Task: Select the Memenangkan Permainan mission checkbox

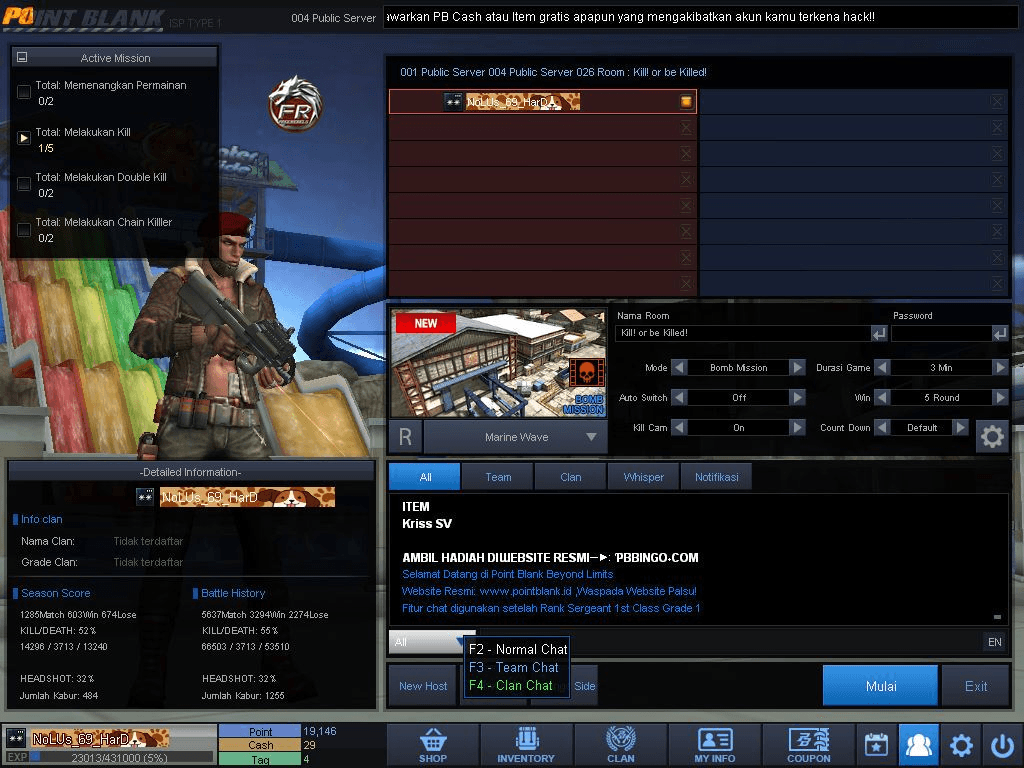Action: click(x=24, y=92)
